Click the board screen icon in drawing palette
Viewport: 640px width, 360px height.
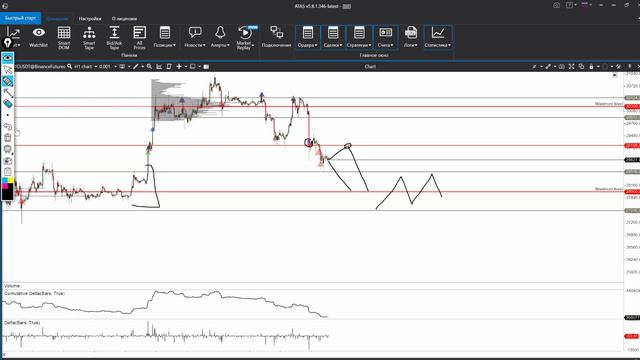click(8, 149)
